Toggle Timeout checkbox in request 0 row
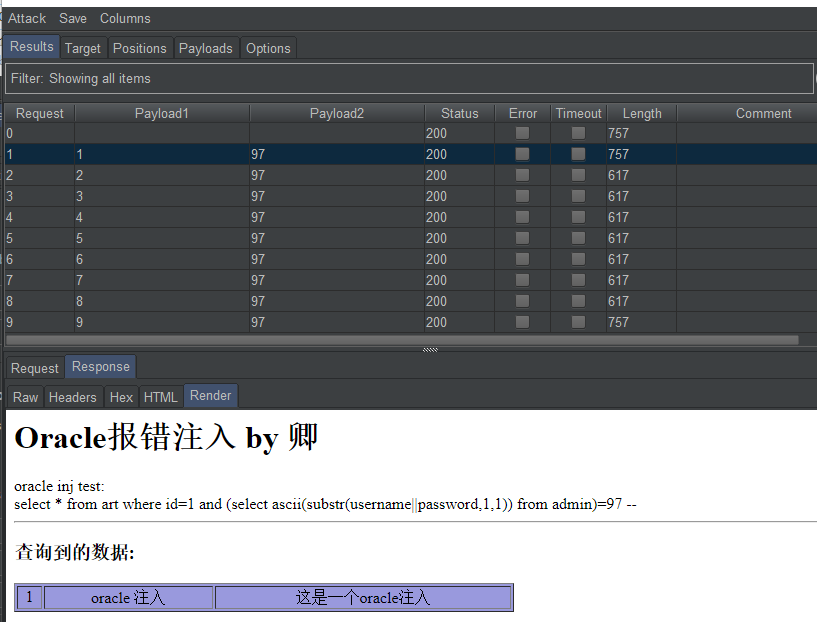 point(578,133)
